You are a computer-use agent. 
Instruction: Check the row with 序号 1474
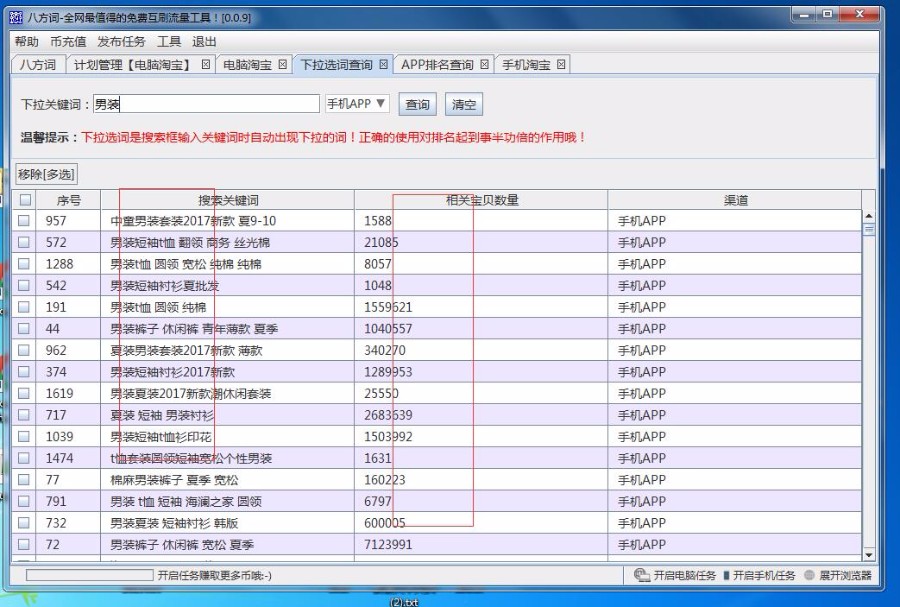coord(24,458)
